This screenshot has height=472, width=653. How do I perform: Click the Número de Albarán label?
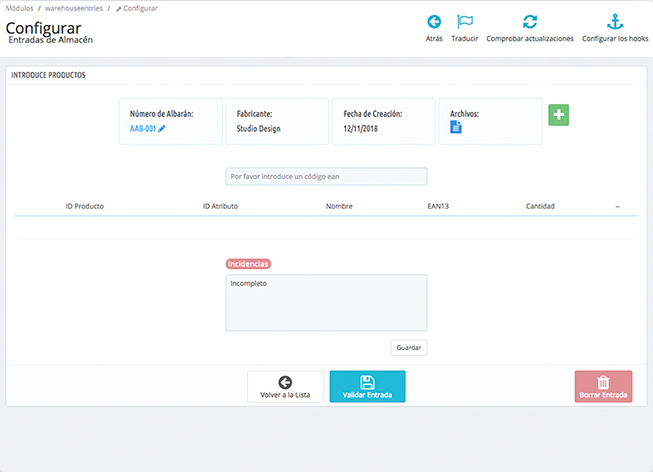tap(162, 114)
